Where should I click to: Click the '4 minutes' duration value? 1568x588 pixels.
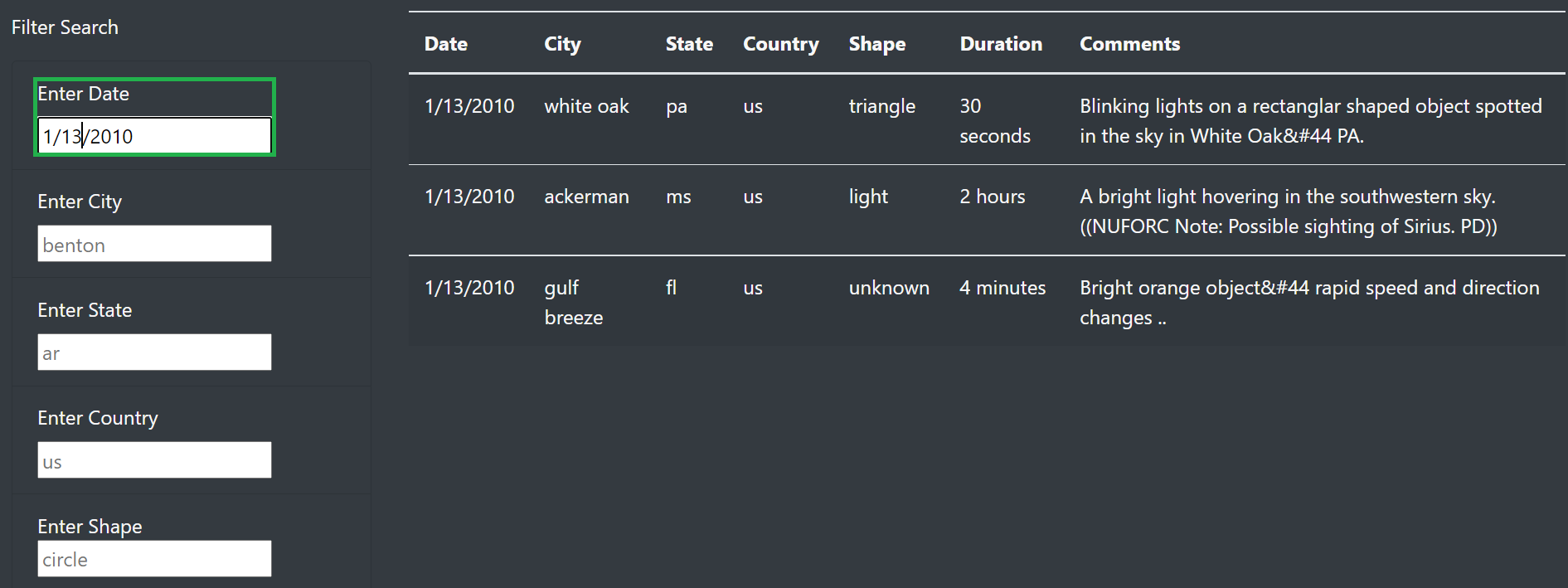click(1002, 287)
